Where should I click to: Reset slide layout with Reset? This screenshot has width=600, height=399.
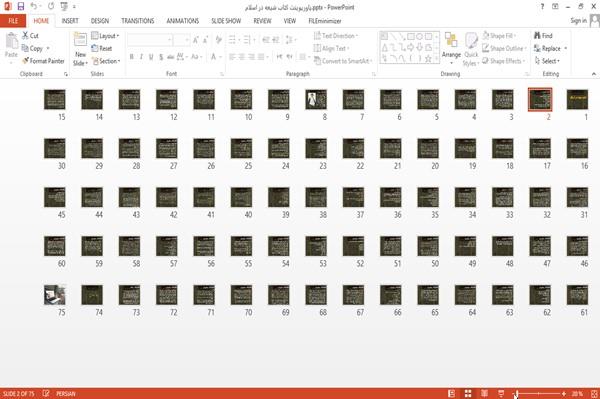point(102,48)
